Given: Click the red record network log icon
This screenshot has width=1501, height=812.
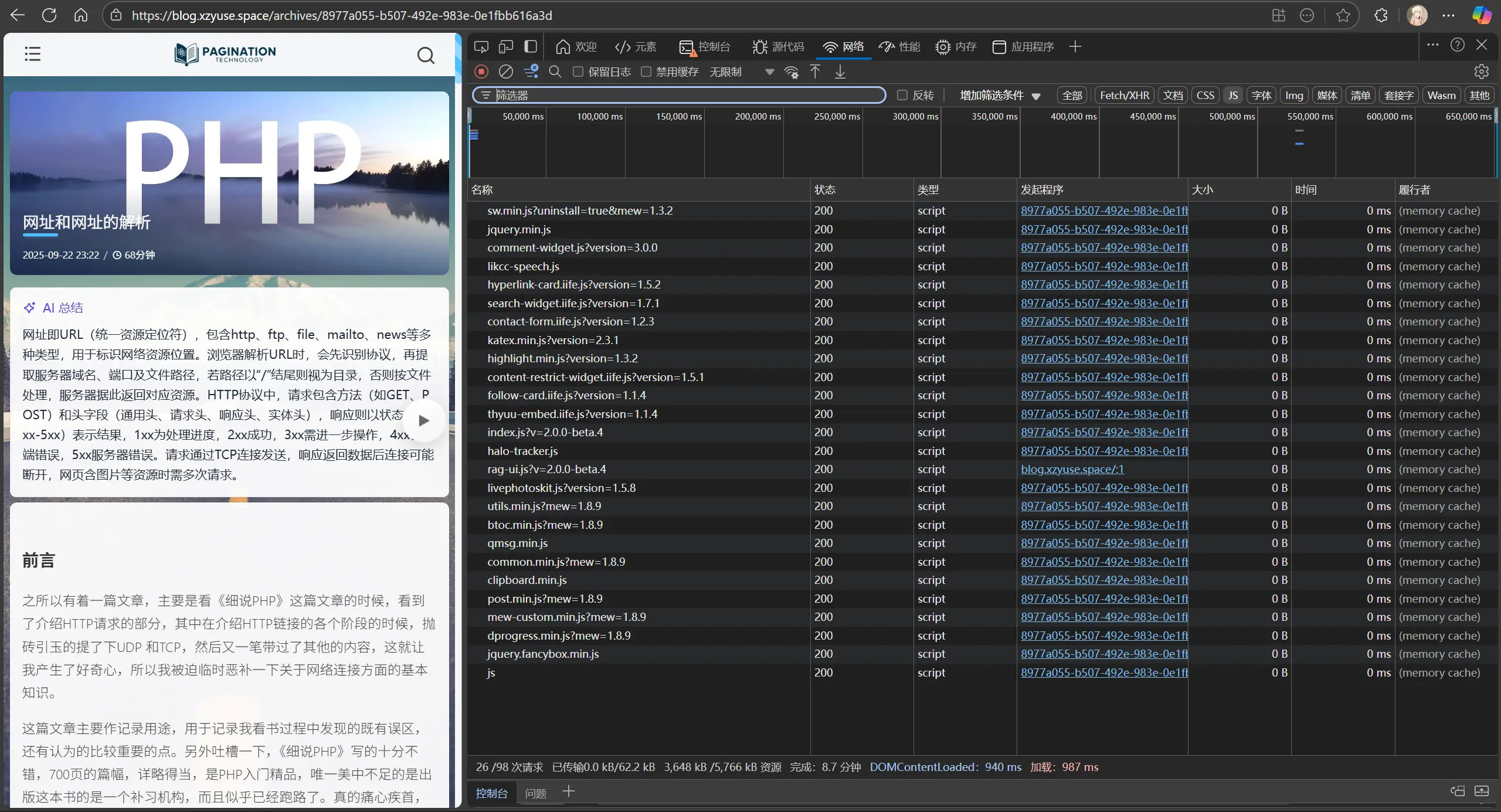Looking at the screenshot, I should 481,72.
